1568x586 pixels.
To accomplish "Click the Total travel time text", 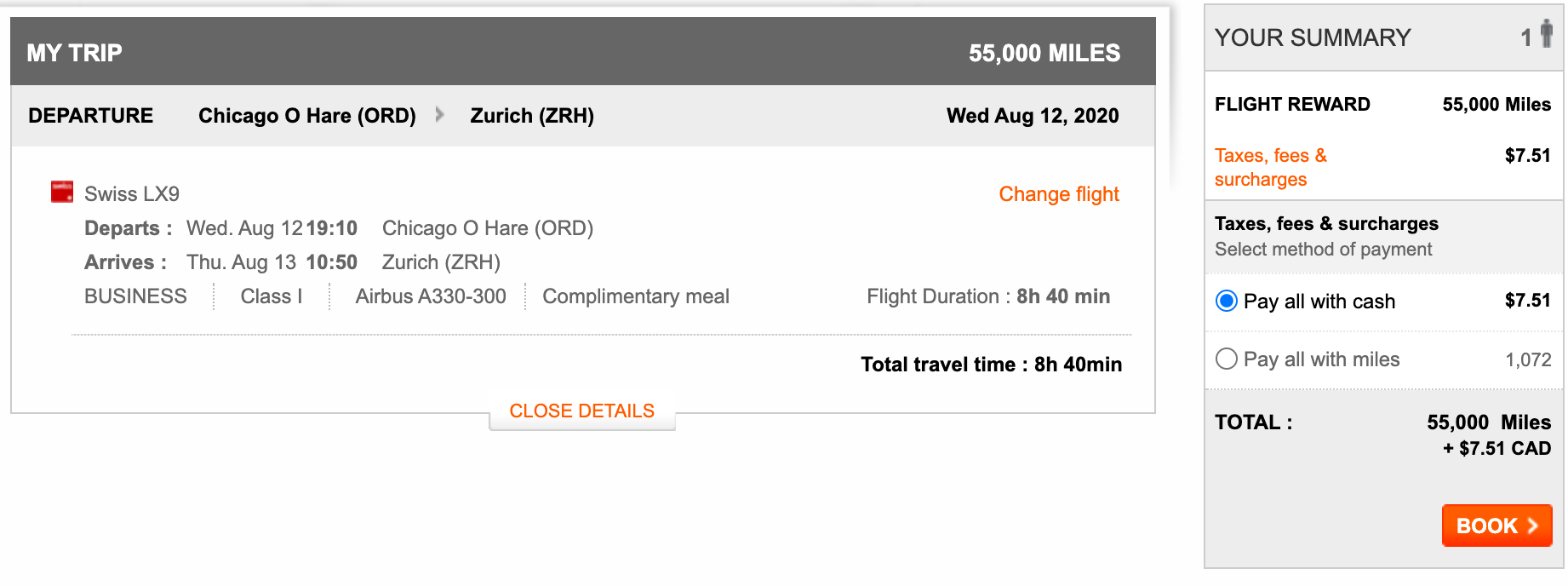I will point(990,365).
